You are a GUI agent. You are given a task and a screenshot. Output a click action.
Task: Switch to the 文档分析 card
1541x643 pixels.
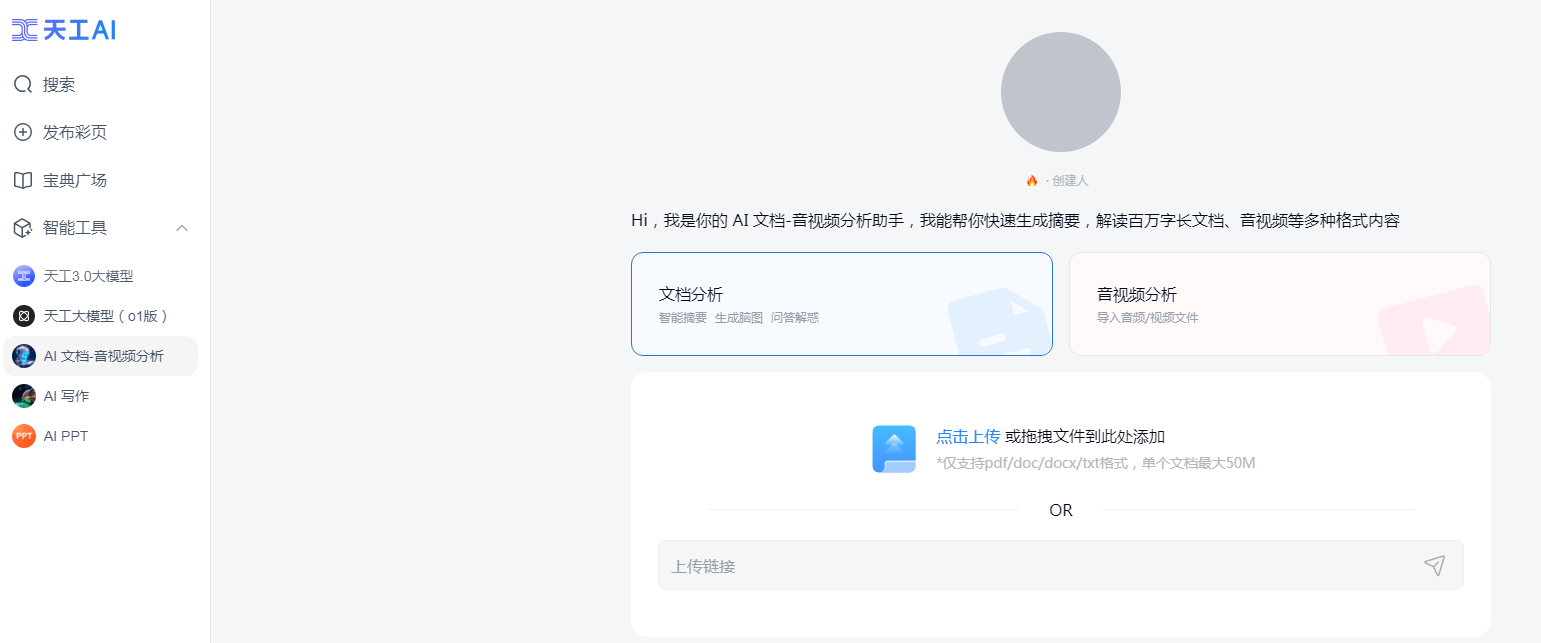841,303
